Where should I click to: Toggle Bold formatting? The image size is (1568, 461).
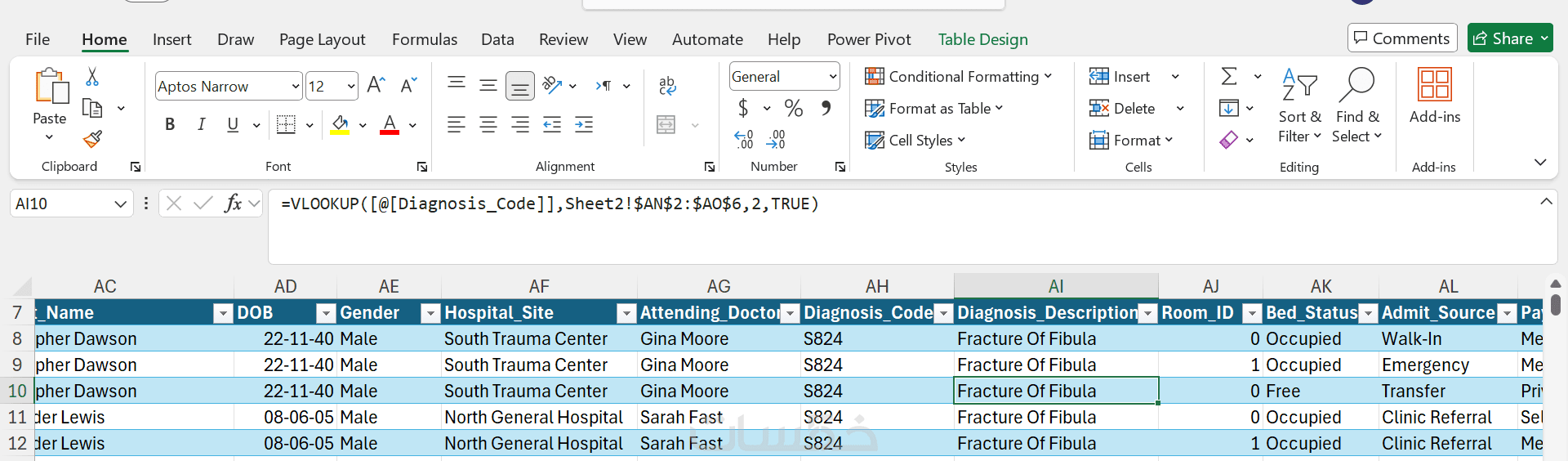[x=170, y=124]
